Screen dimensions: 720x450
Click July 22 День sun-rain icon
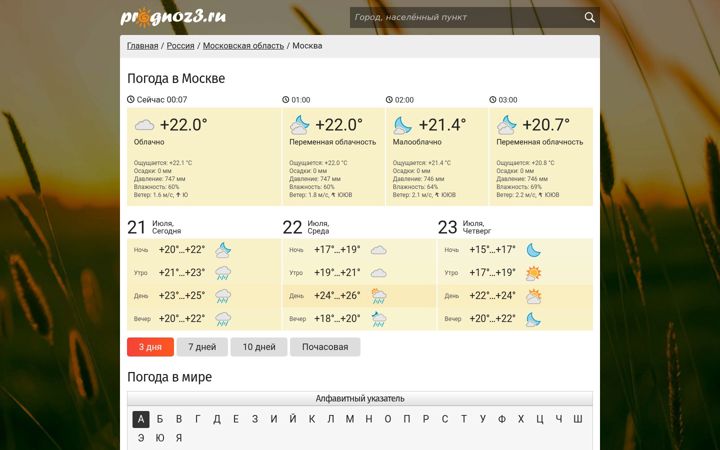379,296
